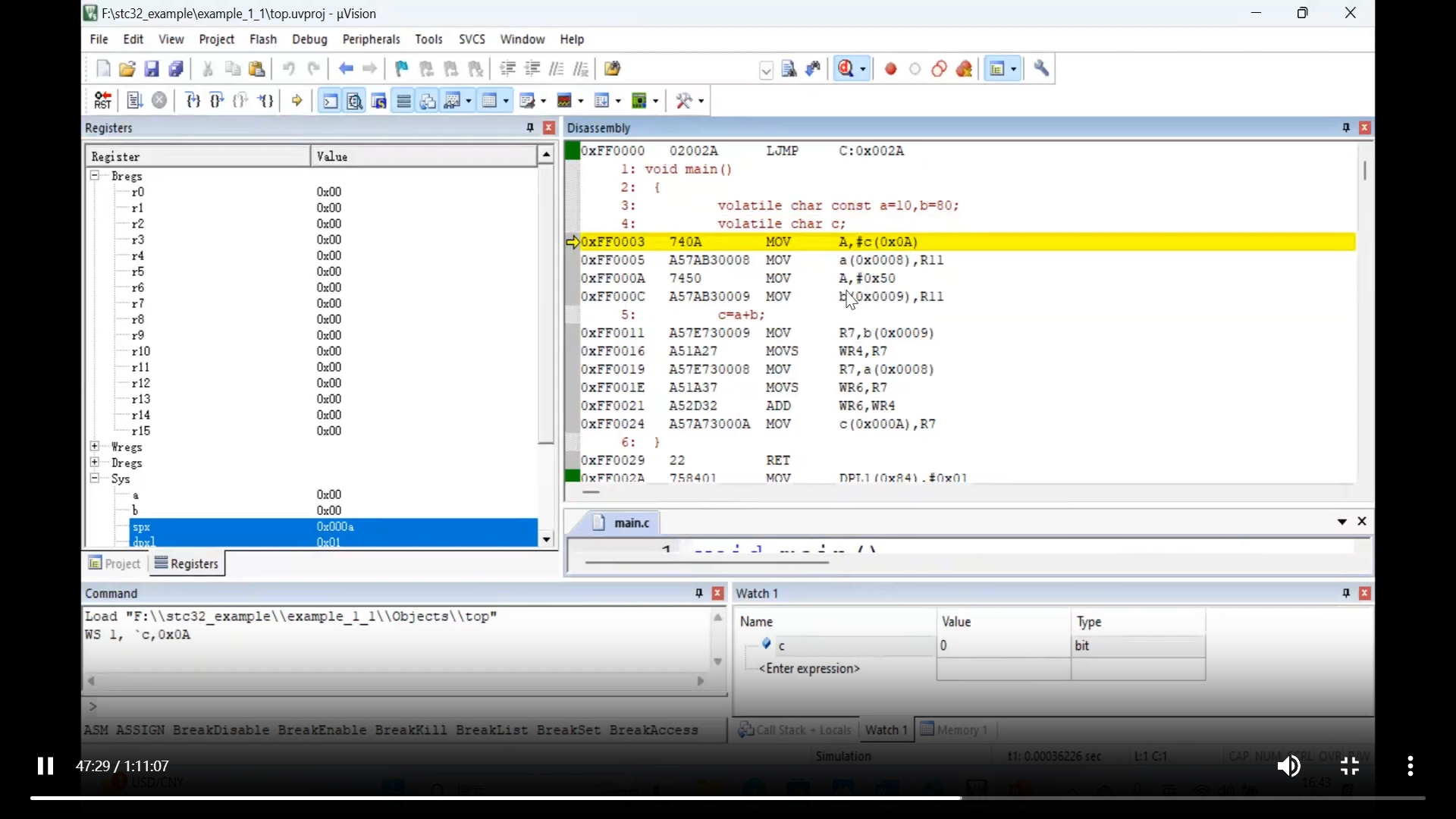
Task: Switch to the Memory 1 tab
Action: click(955, 730)
